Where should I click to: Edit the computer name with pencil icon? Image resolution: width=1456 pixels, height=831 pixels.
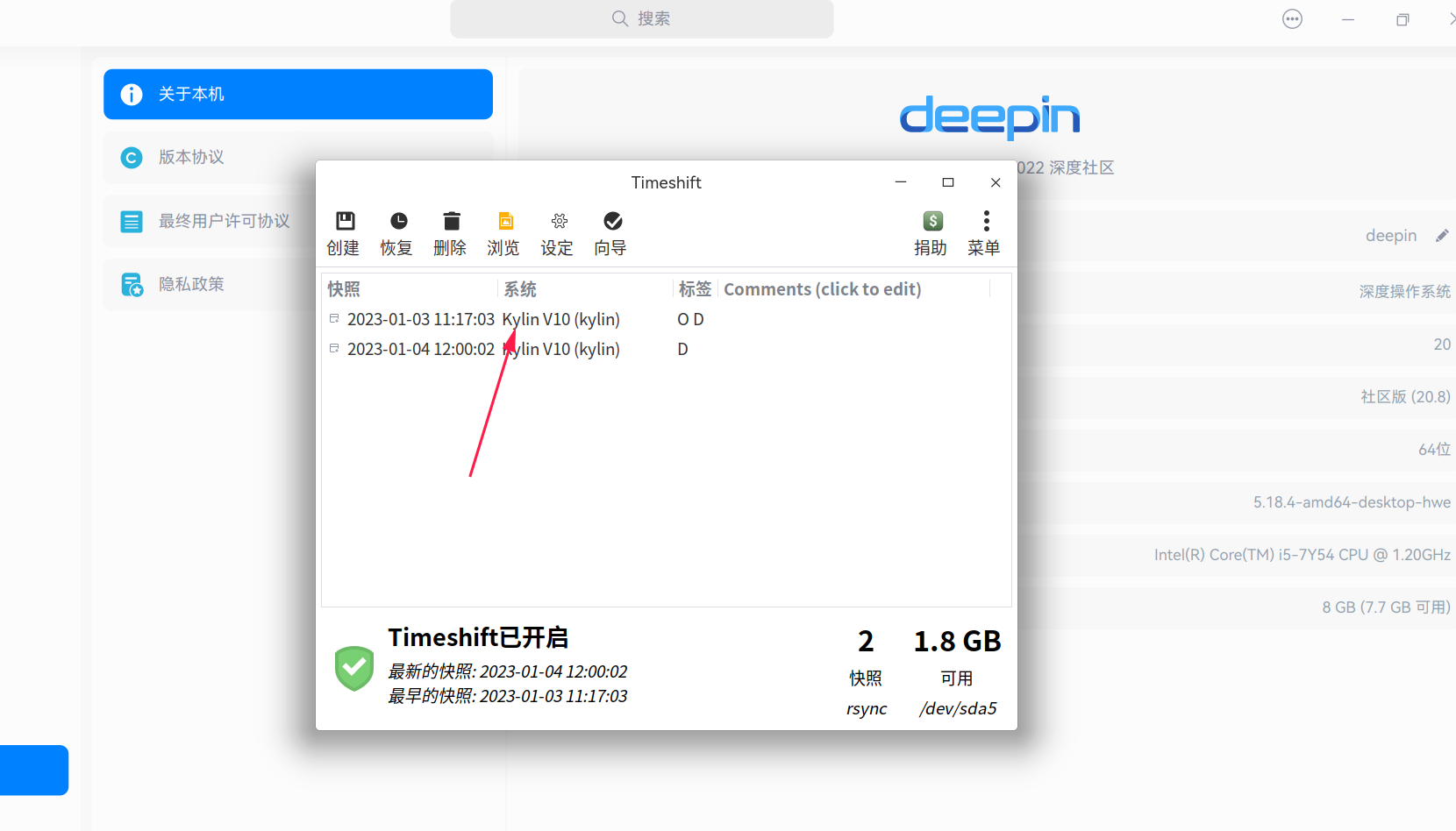pos(1442,235)
